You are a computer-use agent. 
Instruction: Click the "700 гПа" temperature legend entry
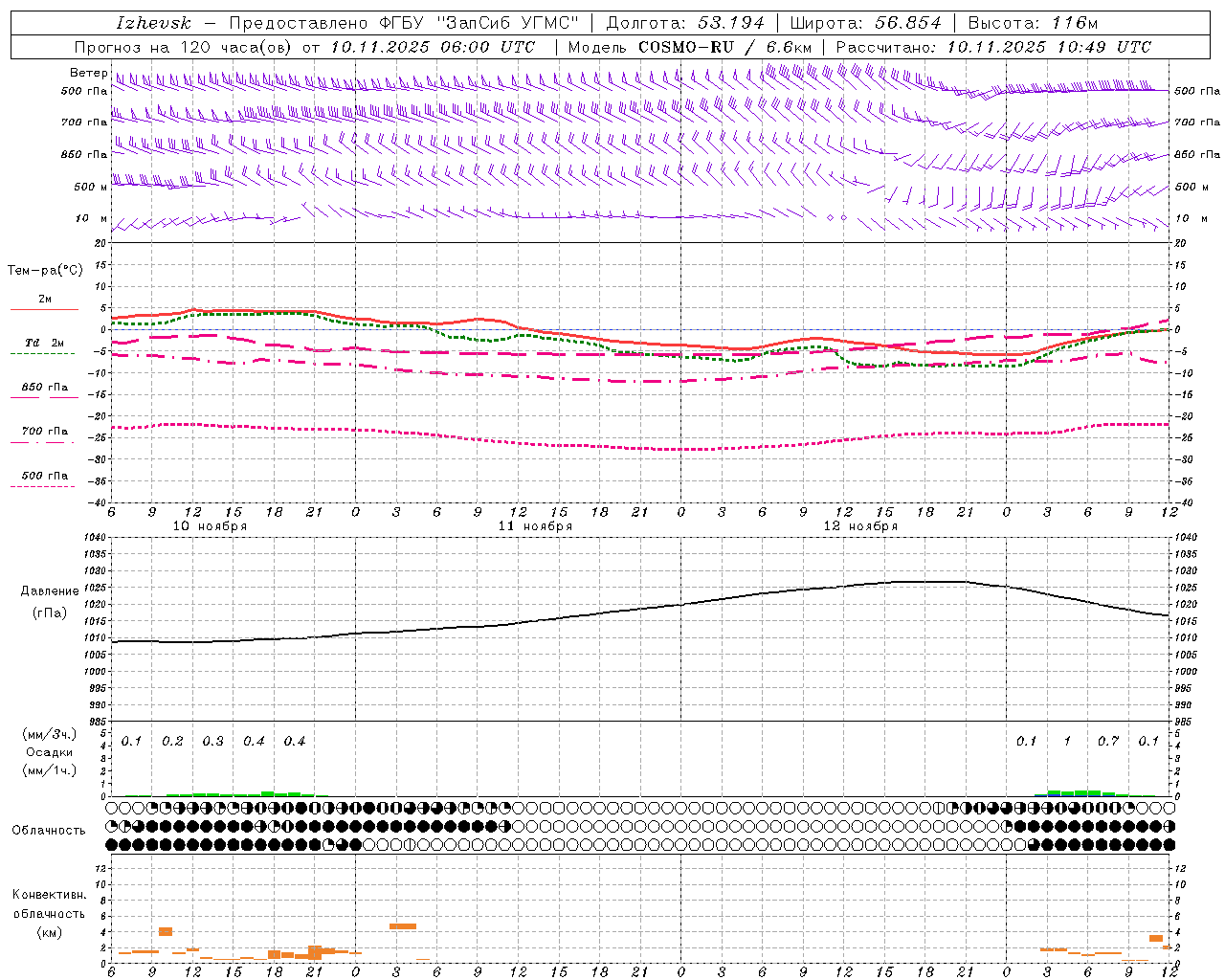(44, 432)
